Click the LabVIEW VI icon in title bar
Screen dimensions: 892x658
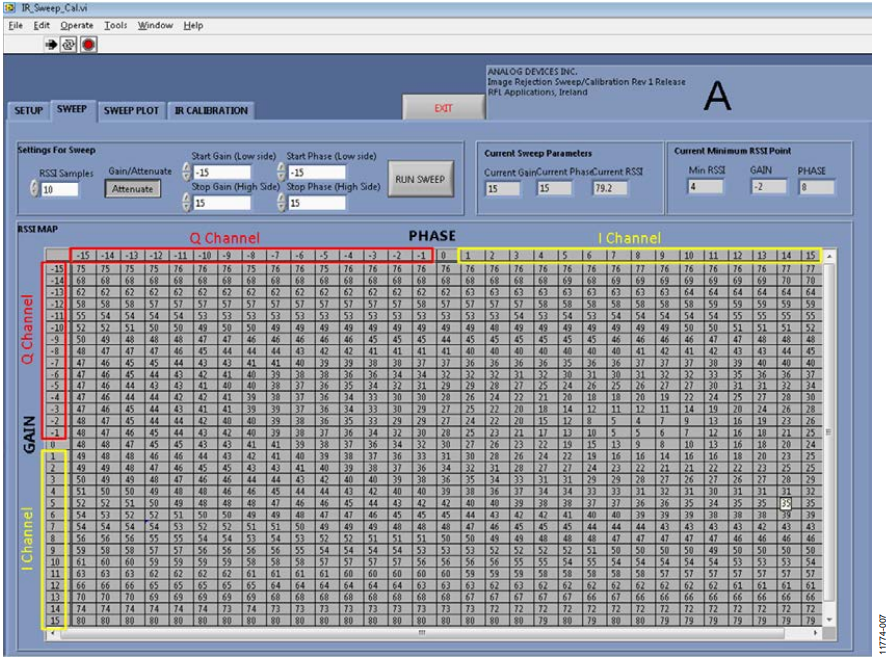pyautogui.click(x=10, y=7)
